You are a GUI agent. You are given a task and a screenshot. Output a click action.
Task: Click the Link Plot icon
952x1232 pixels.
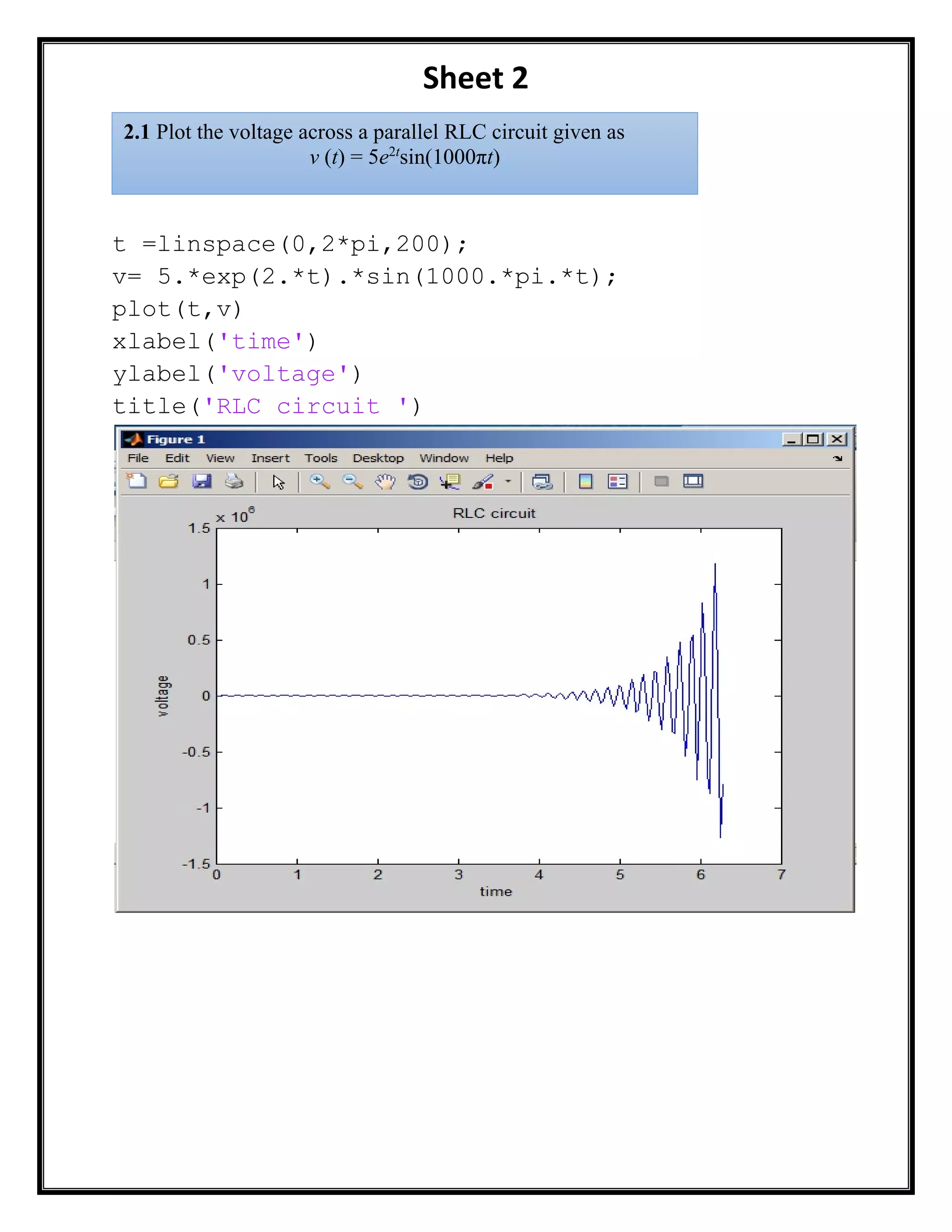click(x=542, y=481)
